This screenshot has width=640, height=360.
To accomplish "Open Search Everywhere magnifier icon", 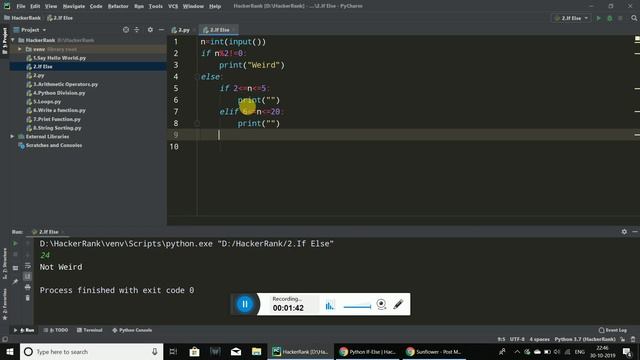I will [x=634, y=18].
